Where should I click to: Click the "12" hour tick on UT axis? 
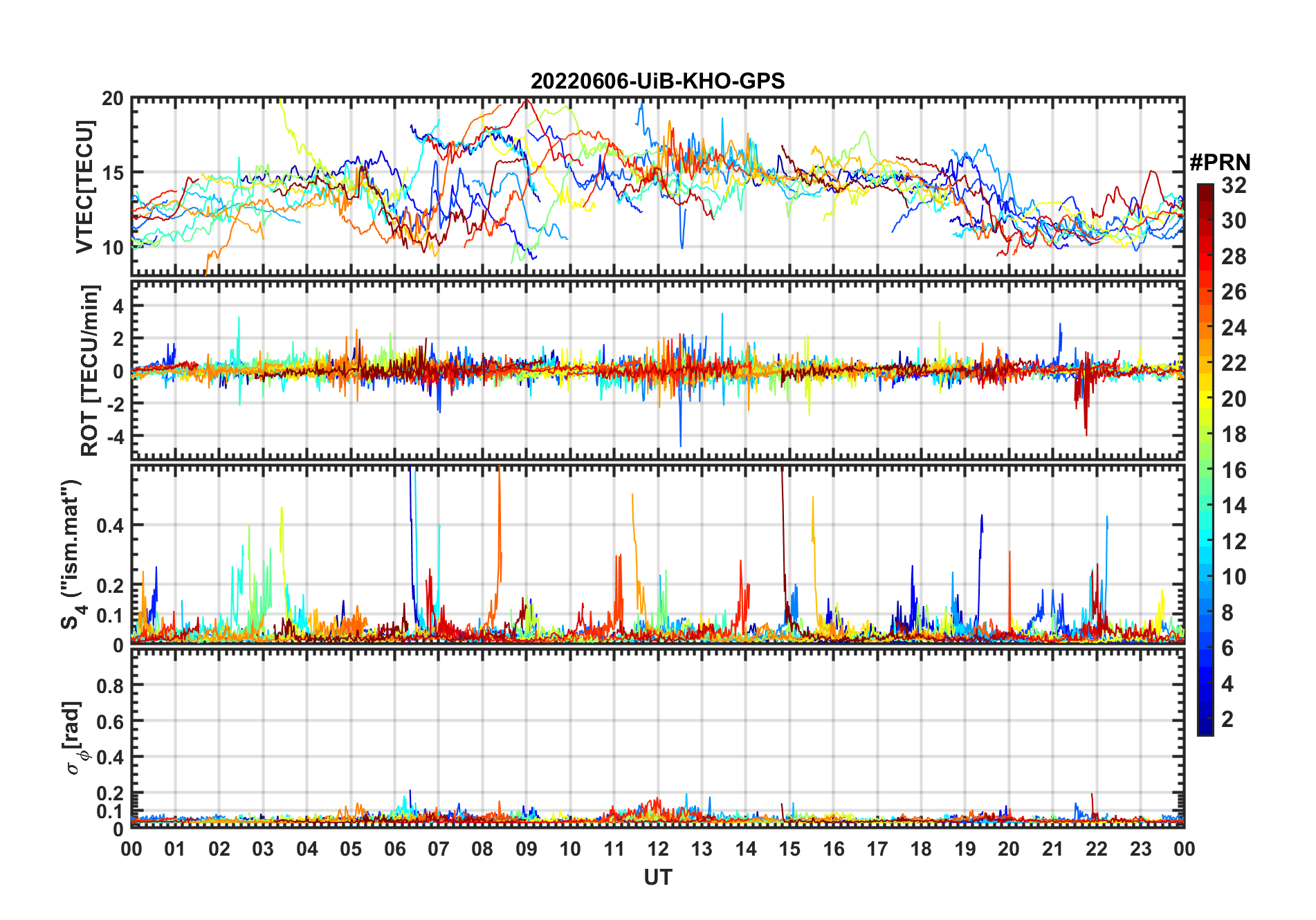(658, 849)
